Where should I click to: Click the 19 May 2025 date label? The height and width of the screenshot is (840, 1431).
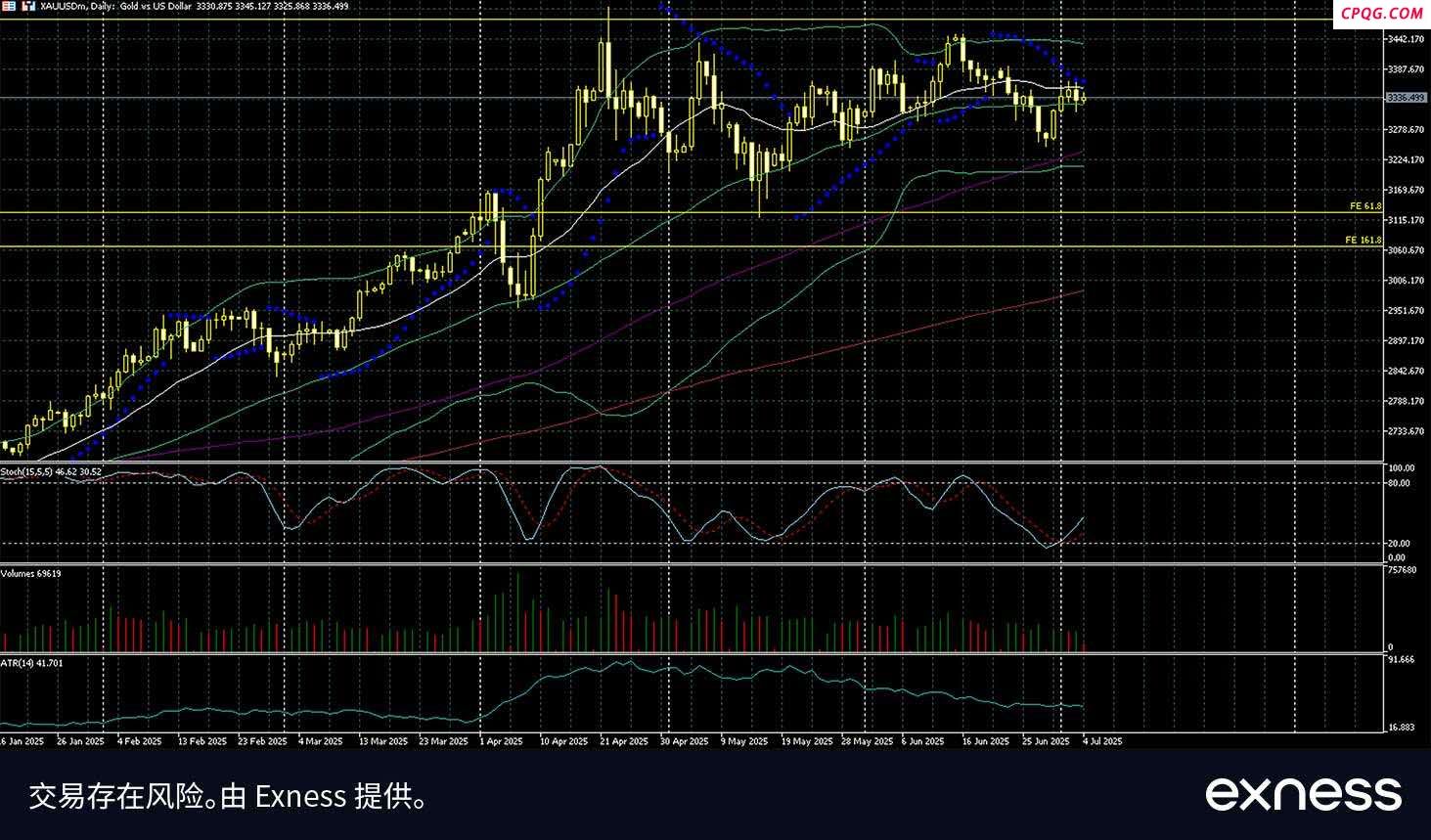[x=805, y=741]
